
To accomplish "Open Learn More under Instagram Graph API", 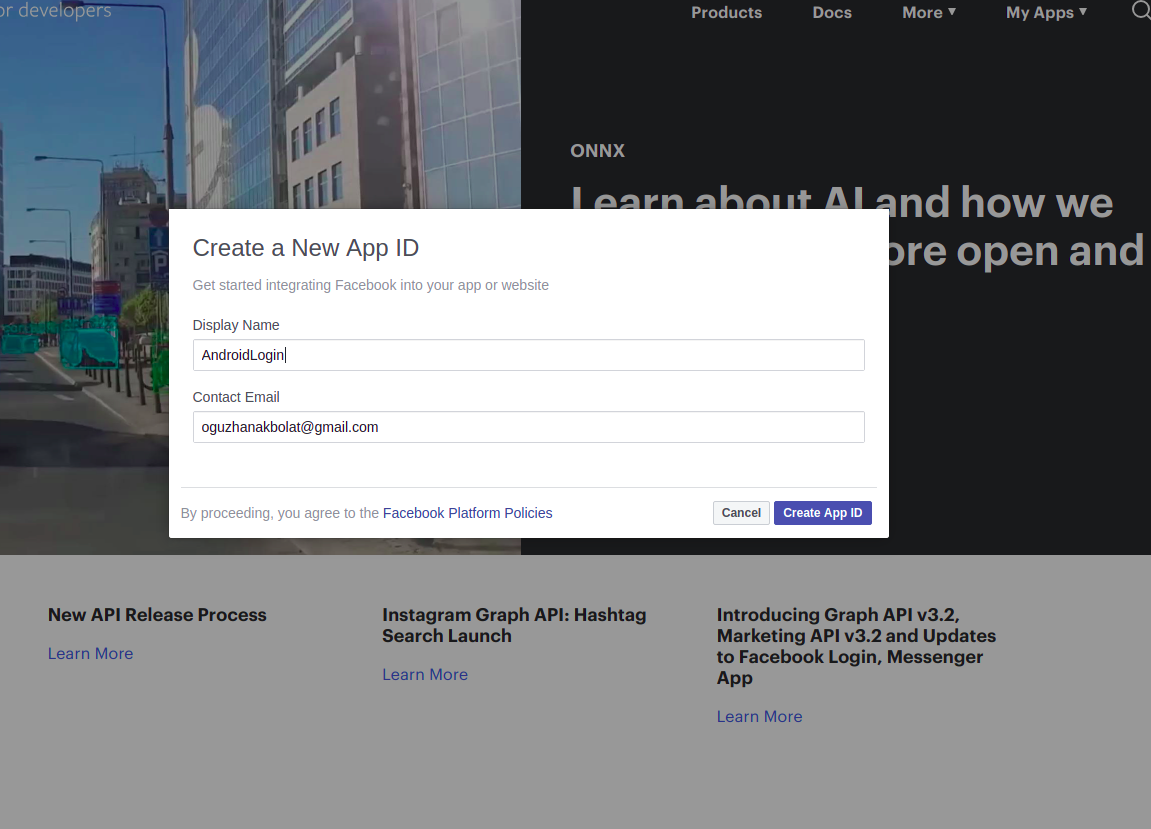I will 424,675.
